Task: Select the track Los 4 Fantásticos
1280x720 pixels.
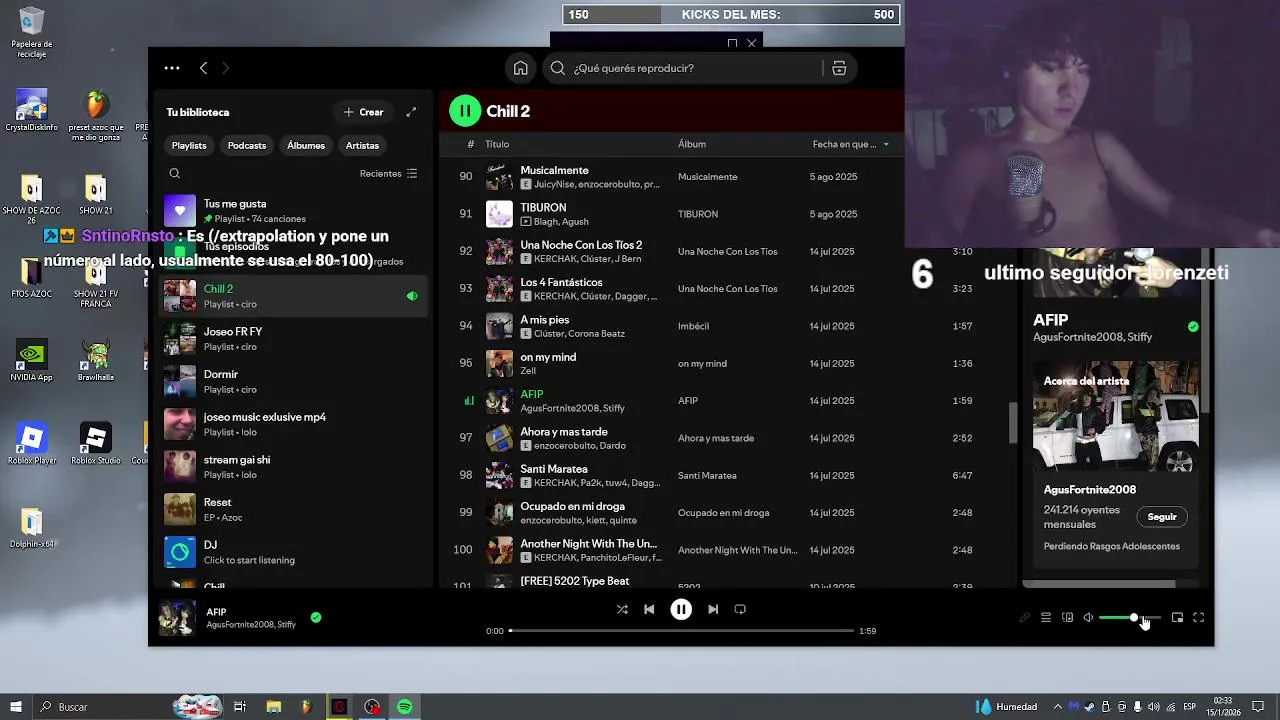Action: coord(561,282)
